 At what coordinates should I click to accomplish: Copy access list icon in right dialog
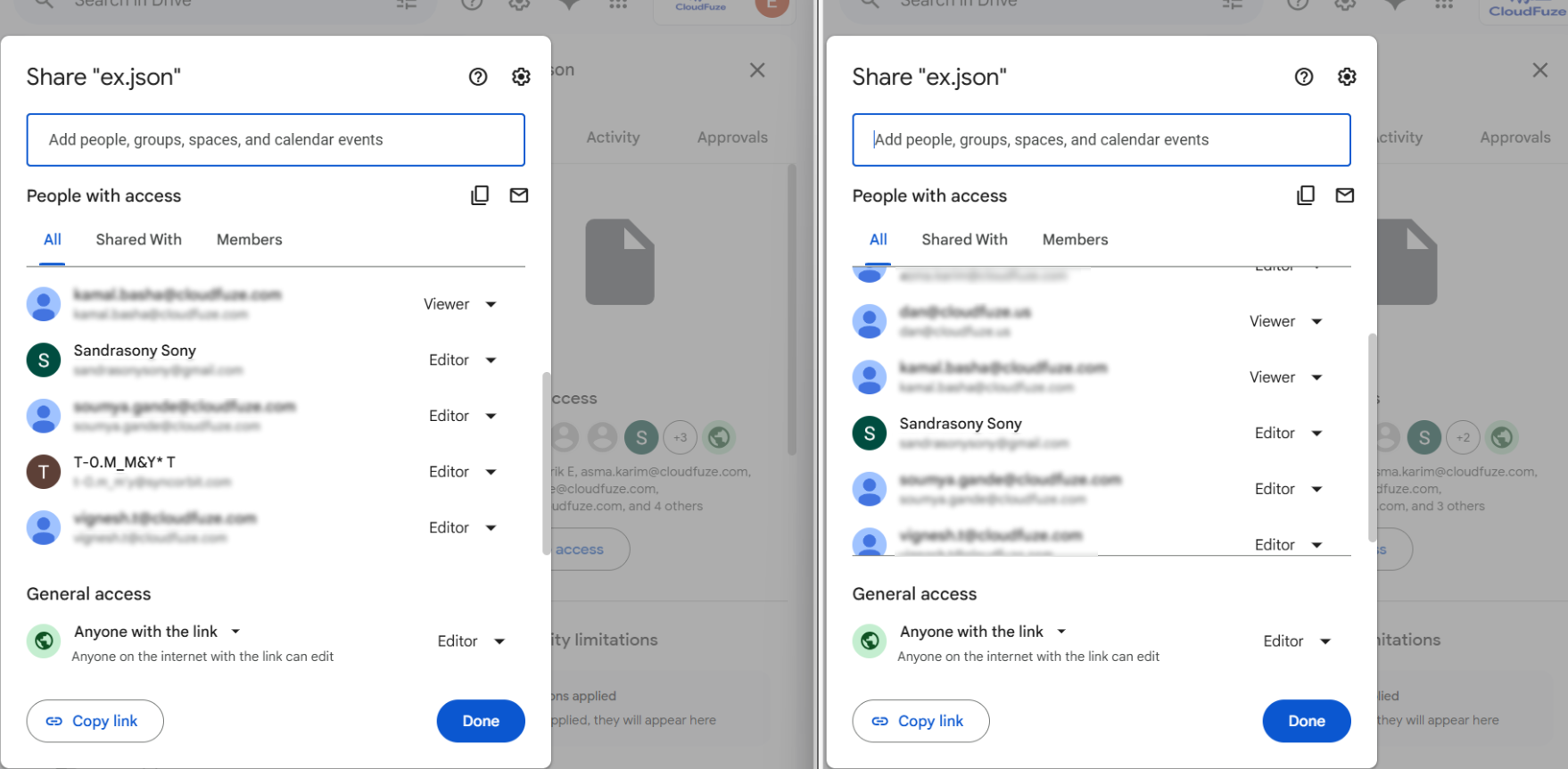pos(1306,195)
